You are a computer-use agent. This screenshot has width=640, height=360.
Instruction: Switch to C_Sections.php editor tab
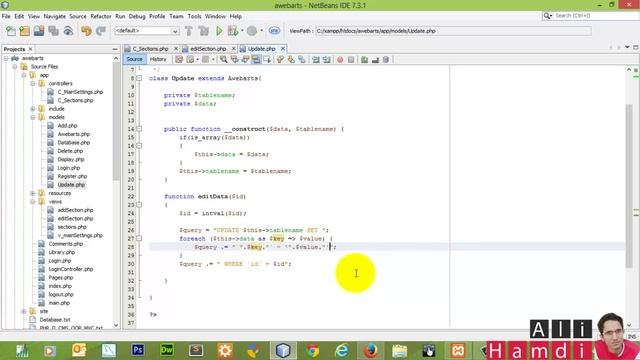pyautogui.click(x=150, y=49)
